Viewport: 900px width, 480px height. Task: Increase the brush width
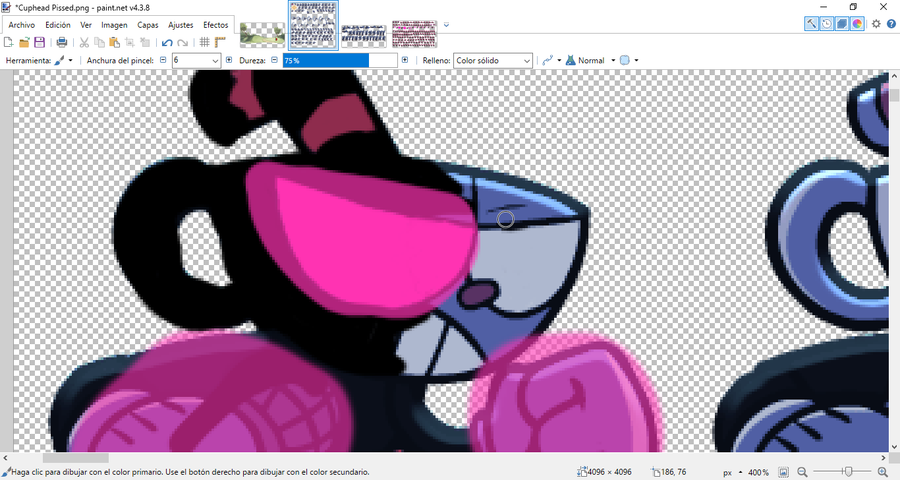coord(229,60)
